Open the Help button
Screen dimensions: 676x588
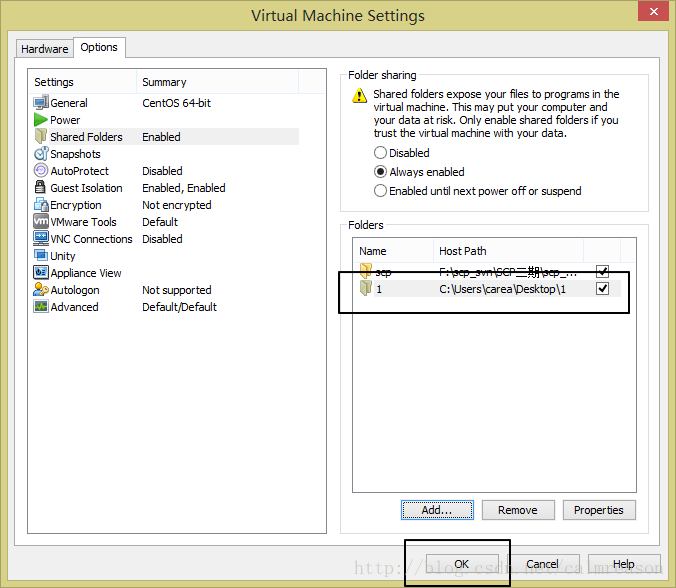click(x=623, y=564)
